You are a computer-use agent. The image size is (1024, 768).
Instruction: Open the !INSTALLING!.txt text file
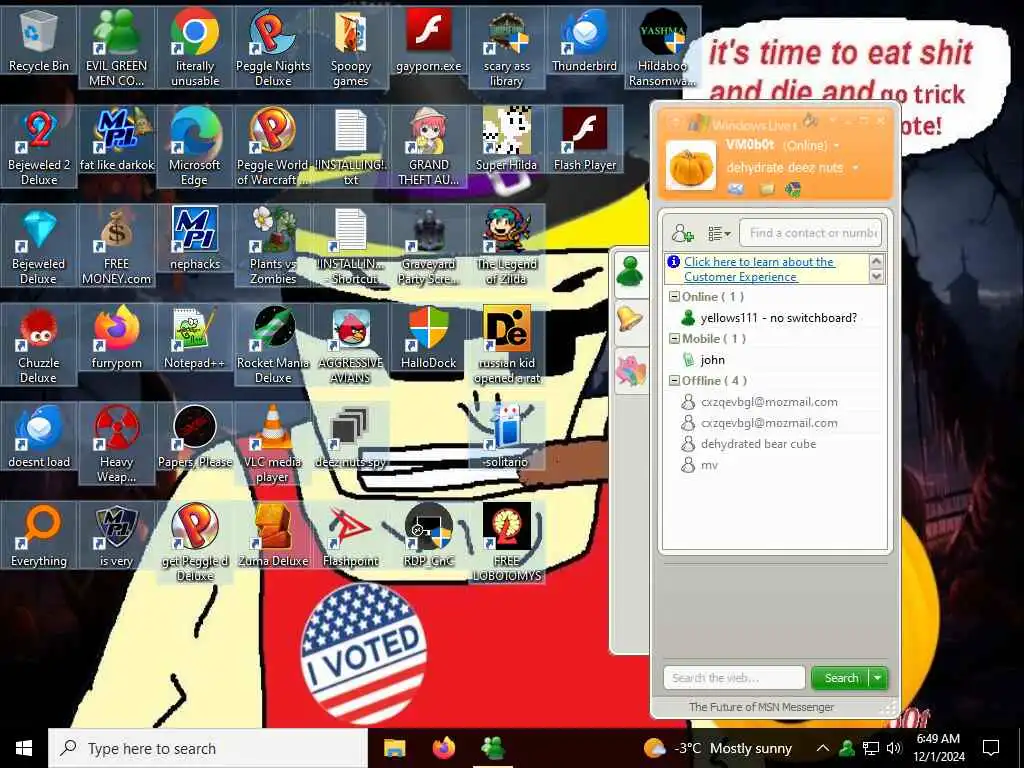click(x=351, y=147)
